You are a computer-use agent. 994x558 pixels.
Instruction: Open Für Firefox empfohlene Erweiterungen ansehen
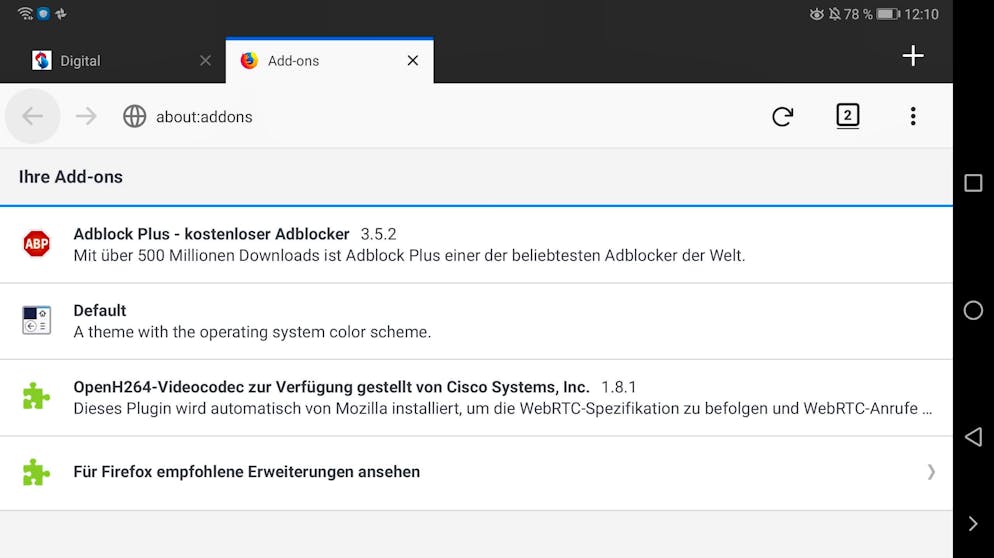(247, 472)
